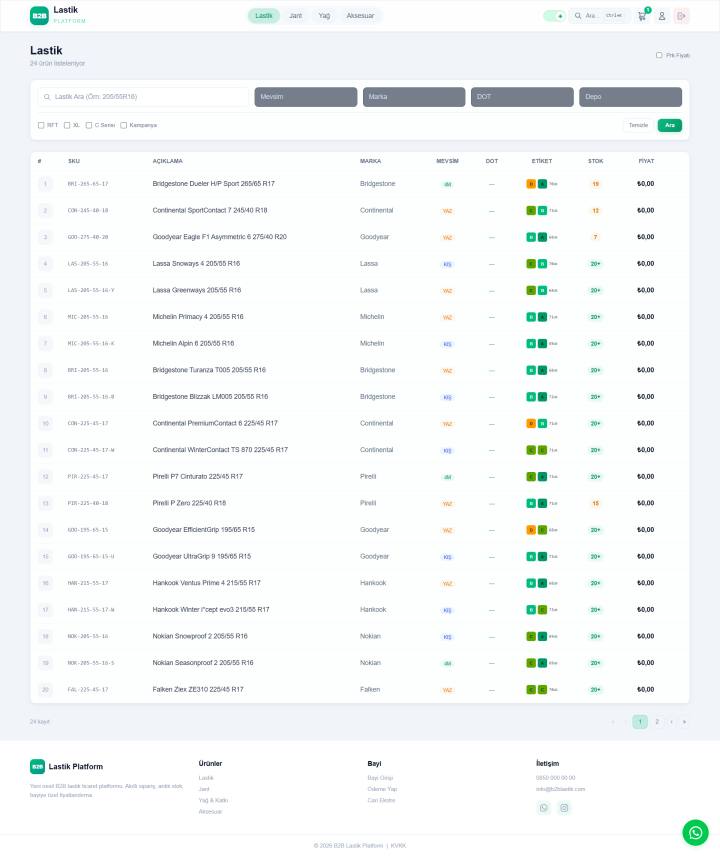
Task: Click Bridgestone Blizzak LM005 205/55 R16 description
Action: (210, 397)
